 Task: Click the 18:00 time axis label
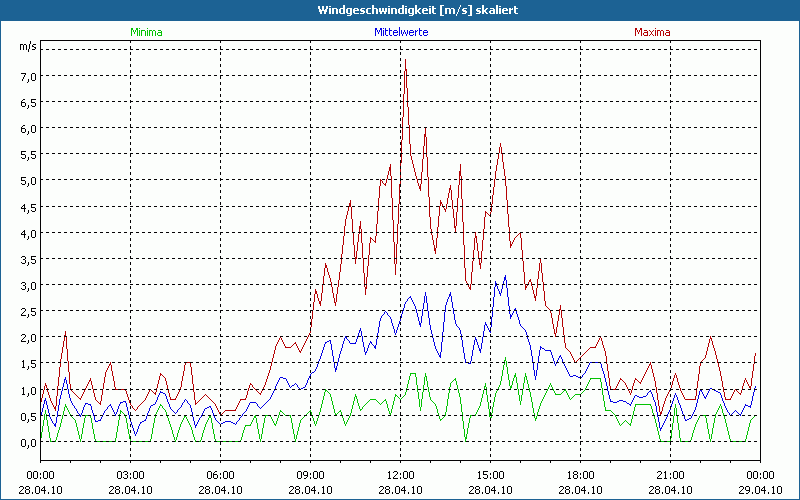[x=581, y=476]
